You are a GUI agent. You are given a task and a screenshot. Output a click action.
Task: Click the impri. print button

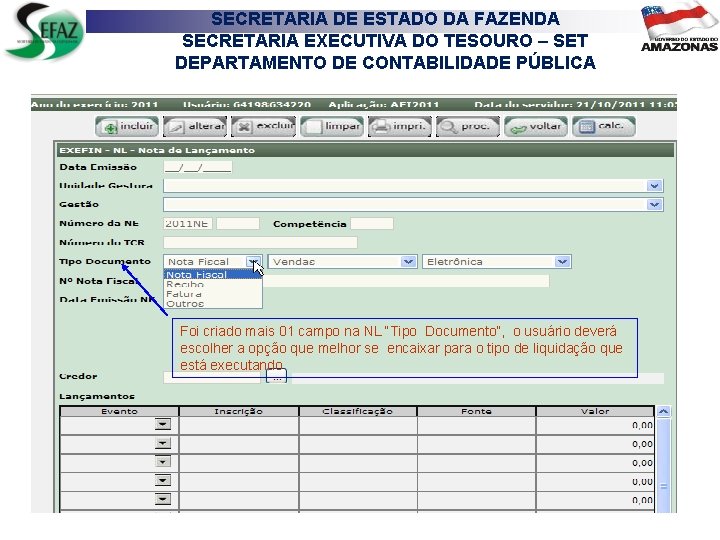pyautogui.click(x=400, y=126)
